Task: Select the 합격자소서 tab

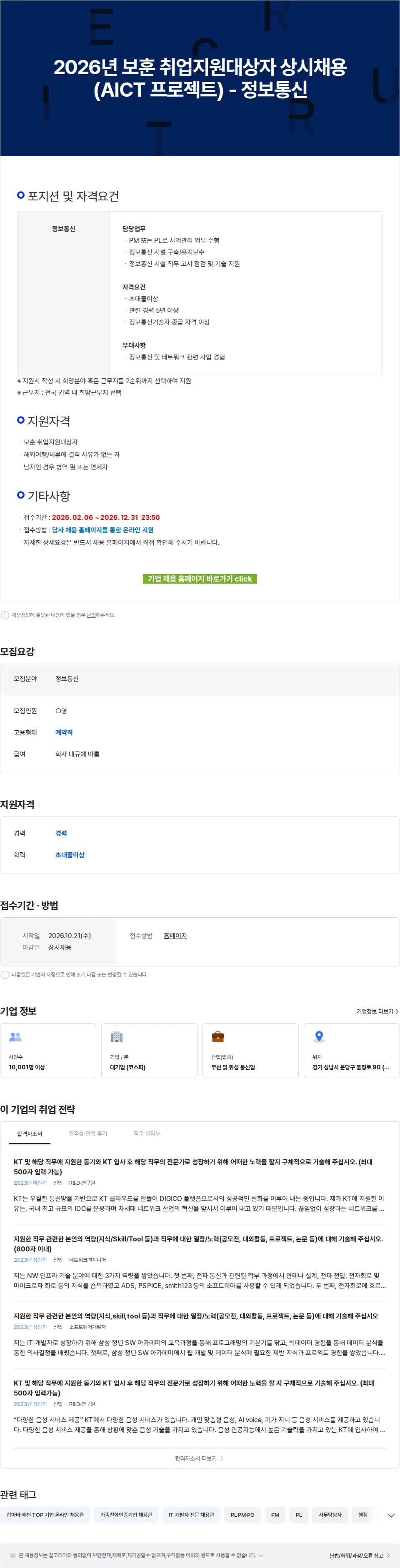Action: 29,1134
